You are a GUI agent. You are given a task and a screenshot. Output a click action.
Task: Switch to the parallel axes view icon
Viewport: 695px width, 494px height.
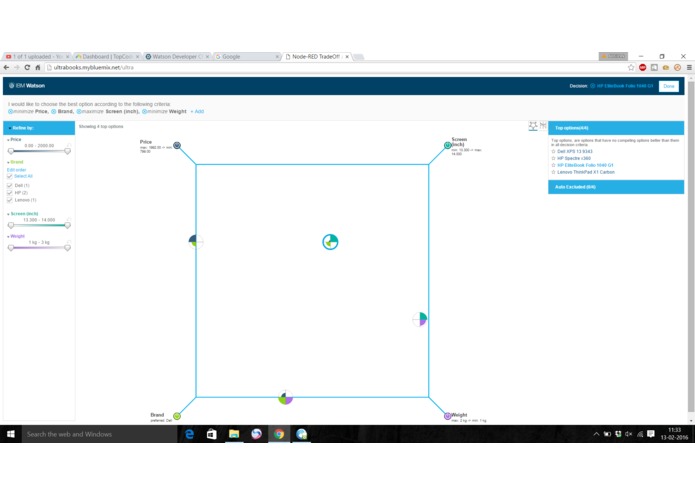click(543, 126)
